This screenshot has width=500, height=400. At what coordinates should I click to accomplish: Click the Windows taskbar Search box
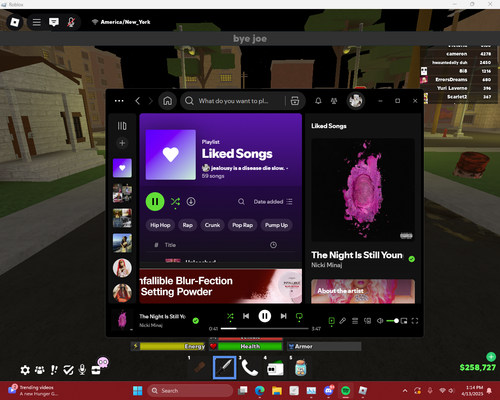click(190, 390)
